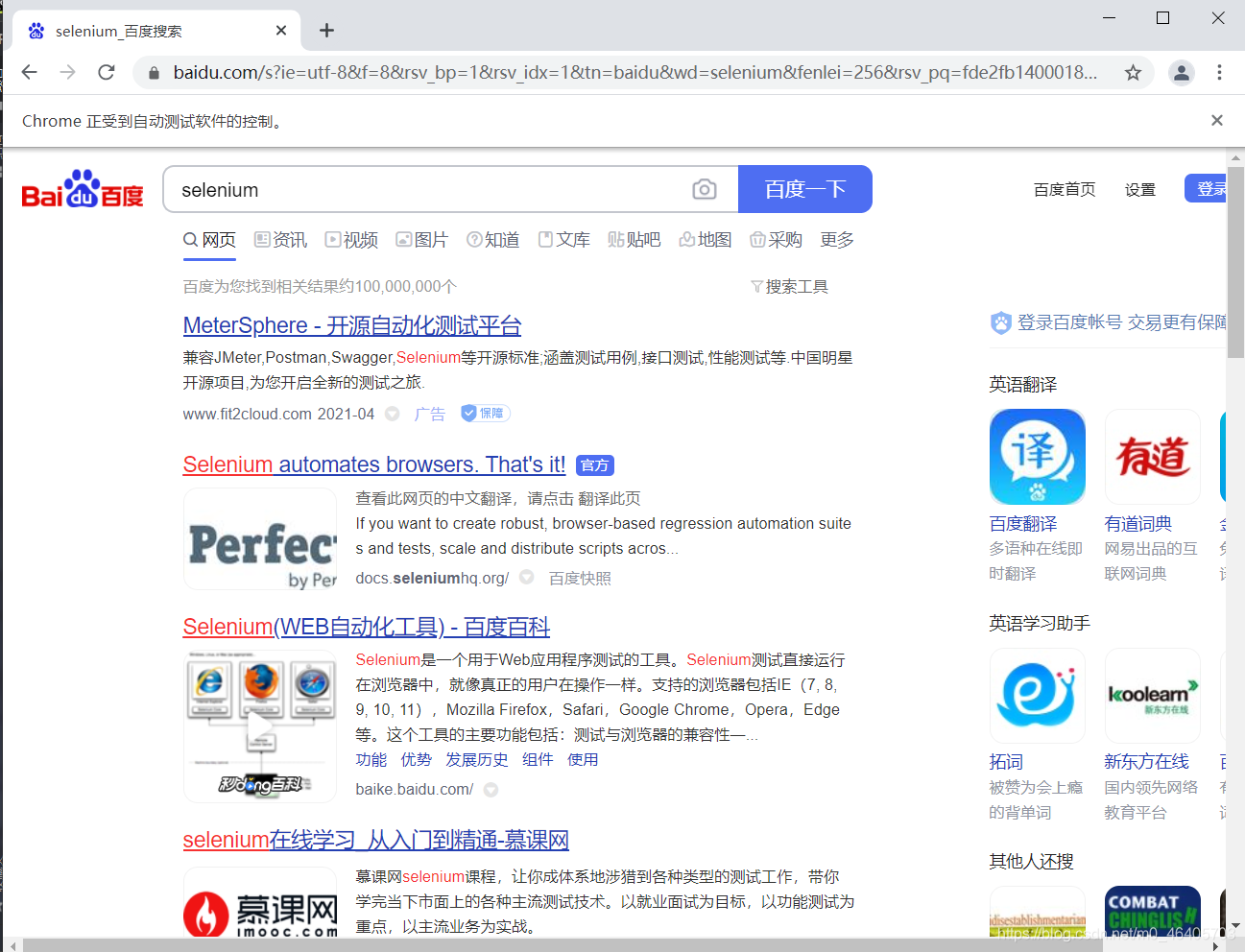Switch to the 文库 tab
Screen dimensions: 1245x952
[x=564, y=239]
